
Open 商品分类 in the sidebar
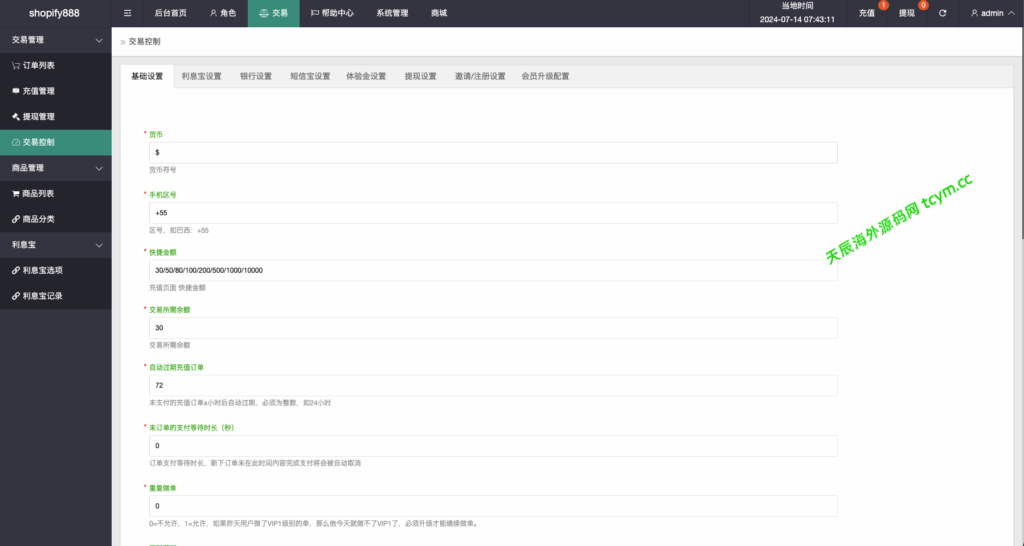click(56, 219)
